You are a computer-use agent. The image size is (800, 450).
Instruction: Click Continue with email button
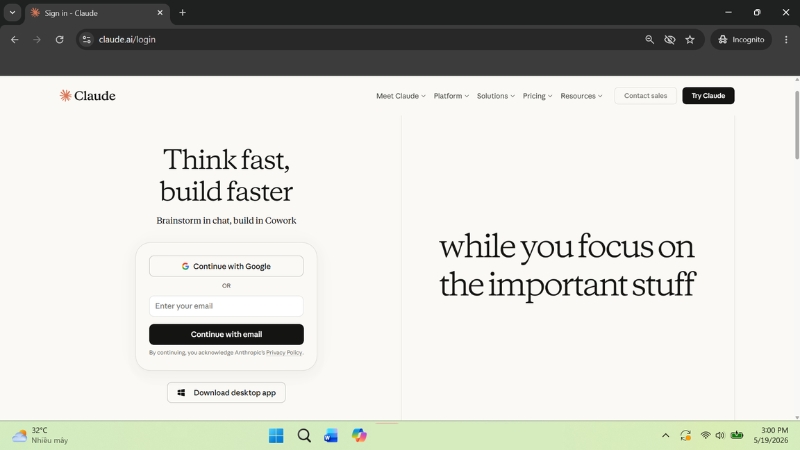(x=226, y=334)
